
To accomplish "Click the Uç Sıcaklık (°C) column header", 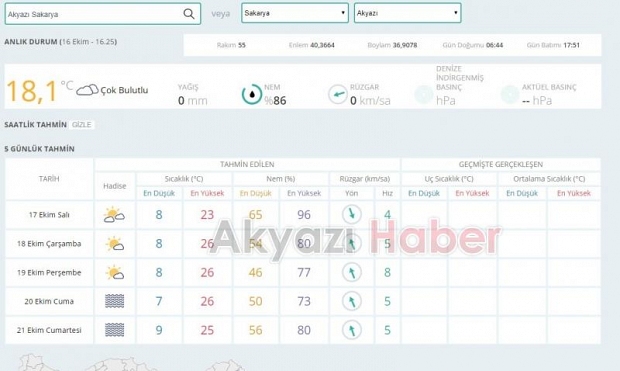I will [x=449, y=179].
